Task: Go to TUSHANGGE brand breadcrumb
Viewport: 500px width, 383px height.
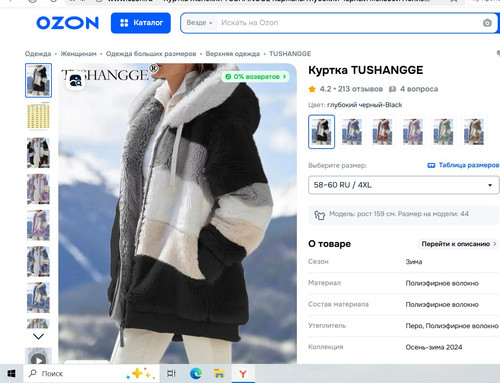Action: [290, 54]
